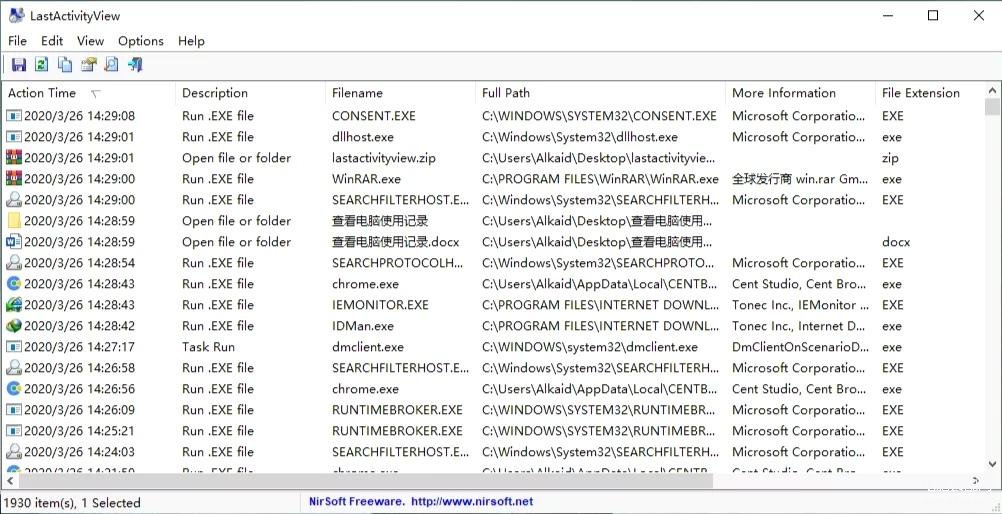Select the dmclient.exe Task Run row
This screenshot has height=514, width=1002.
[x=368, y=347]
